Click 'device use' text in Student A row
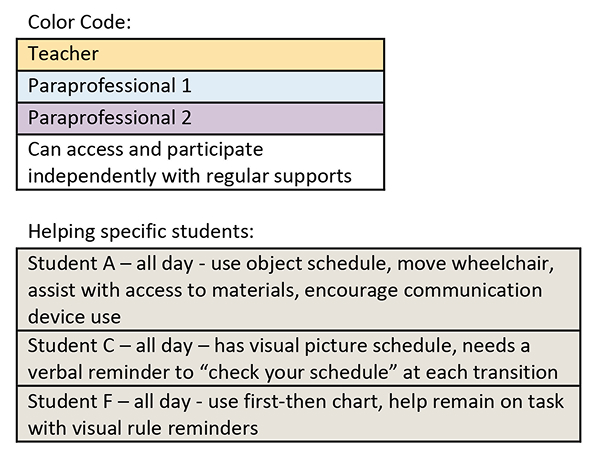Screen dimensions: 600x461 coord(74,317)
